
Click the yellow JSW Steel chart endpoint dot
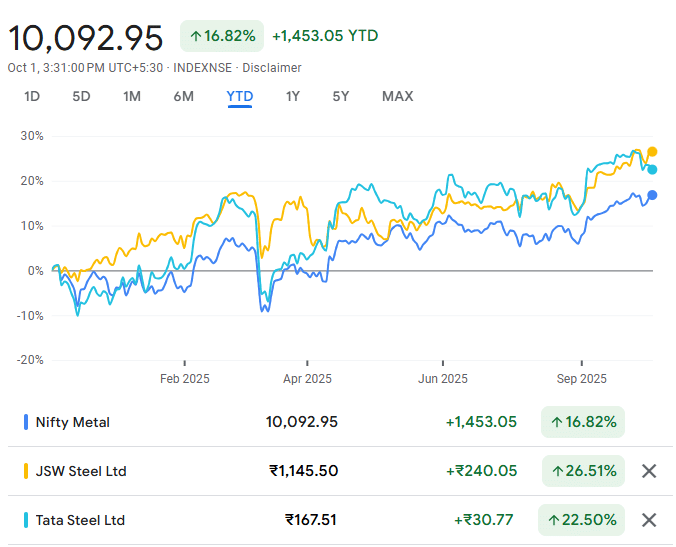[652, 152]
